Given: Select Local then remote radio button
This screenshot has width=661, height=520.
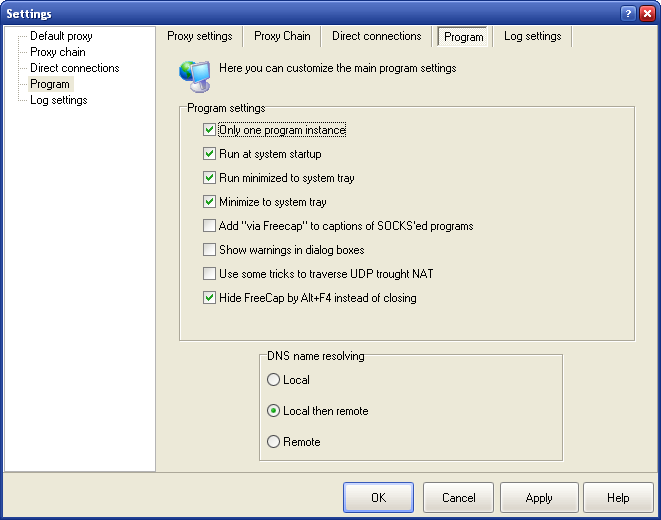Looking at the screenshot, I should [x=274, y=411].
